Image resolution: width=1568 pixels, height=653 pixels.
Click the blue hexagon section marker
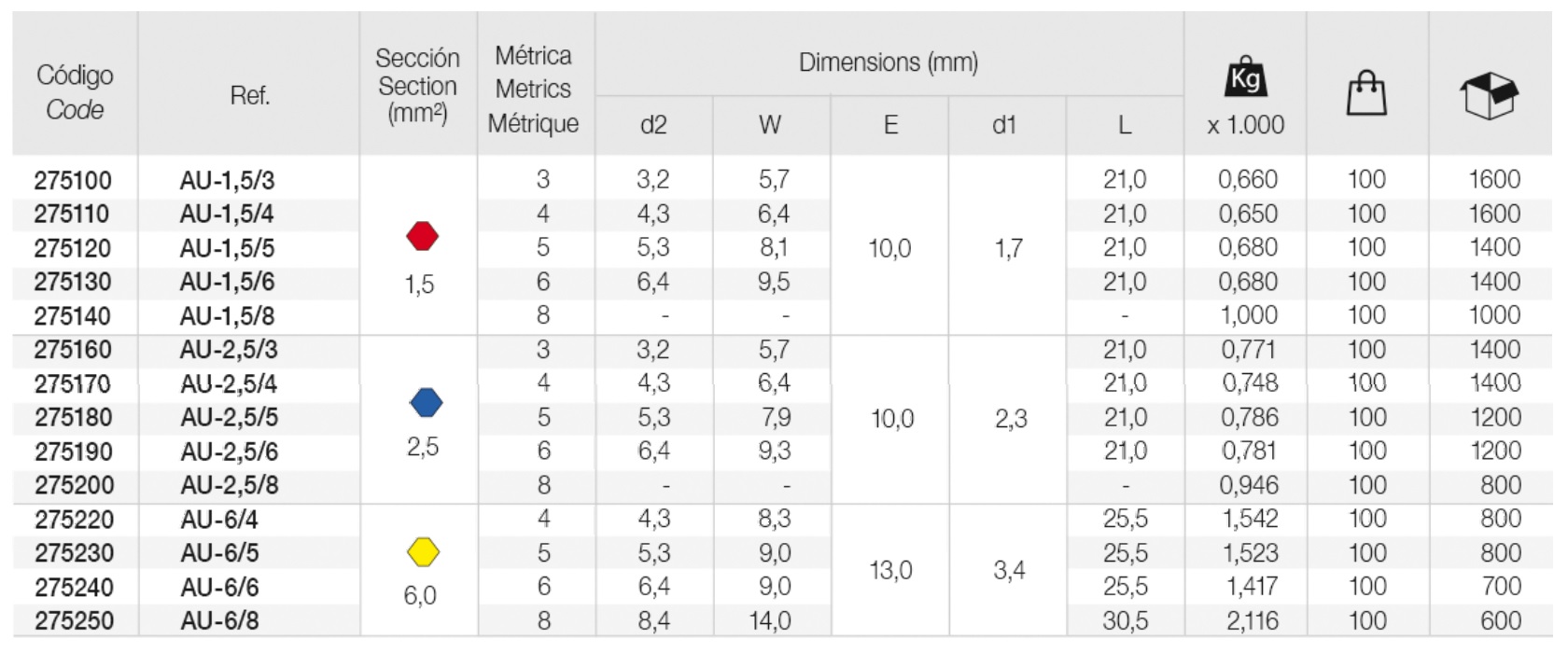[426, 403]
